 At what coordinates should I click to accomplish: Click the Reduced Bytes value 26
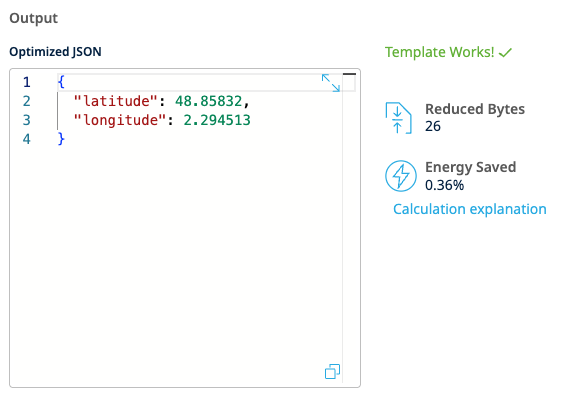click(x=432, y=126)
